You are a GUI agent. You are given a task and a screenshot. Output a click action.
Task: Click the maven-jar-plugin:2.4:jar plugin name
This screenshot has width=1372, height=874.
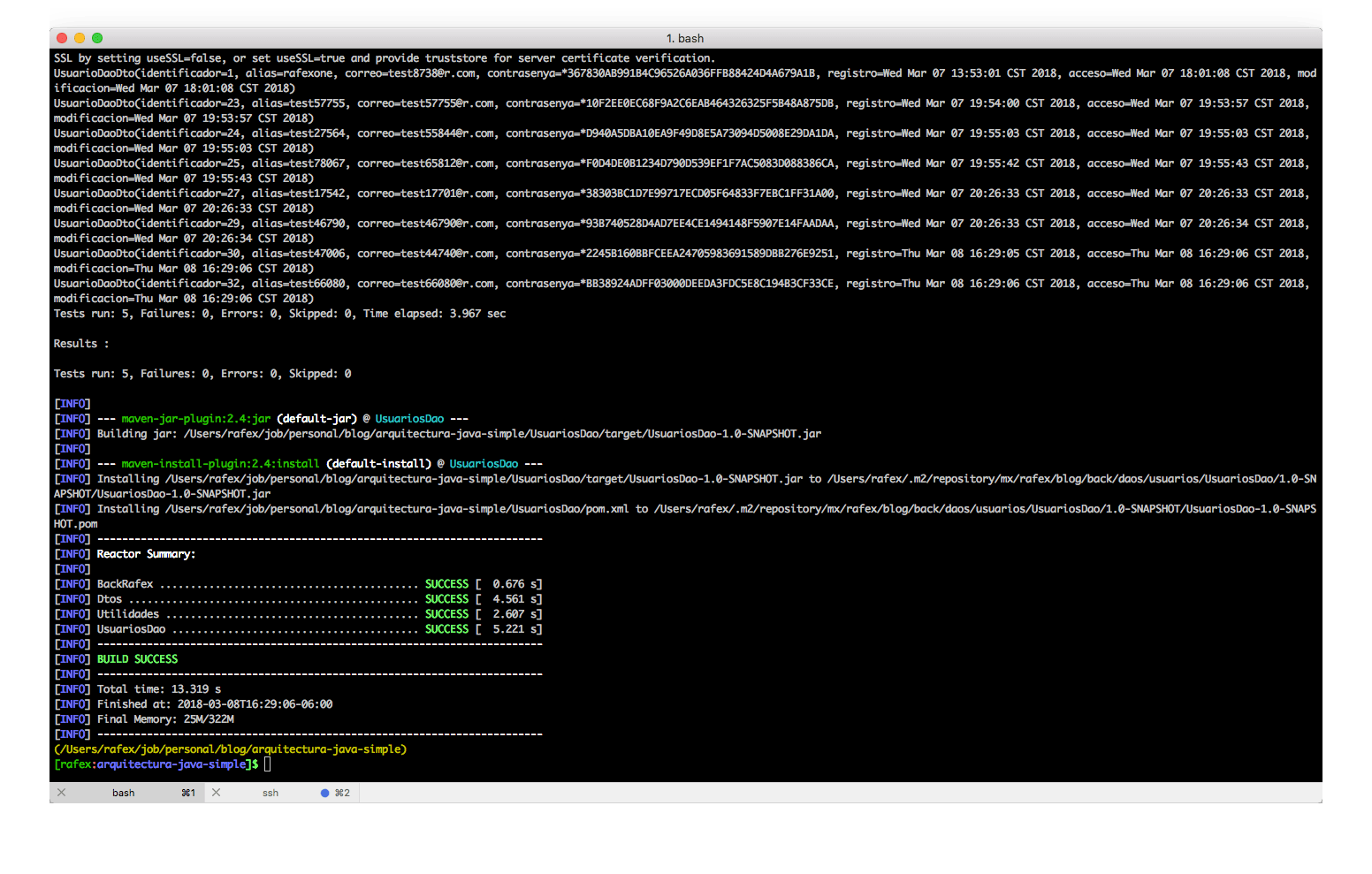point(195,418)
